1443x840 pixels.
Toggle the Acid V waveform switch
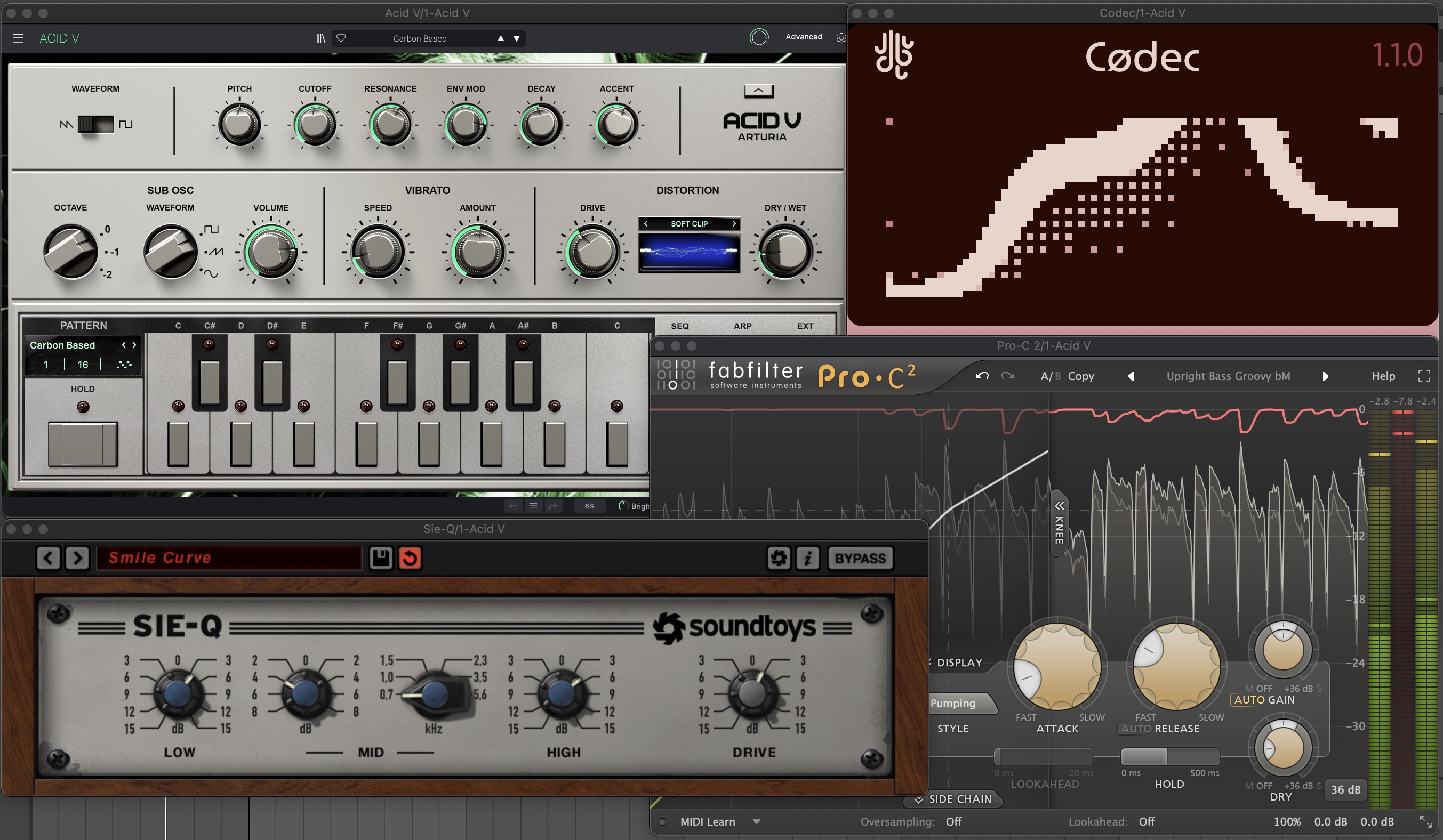[x=95, y=124]
